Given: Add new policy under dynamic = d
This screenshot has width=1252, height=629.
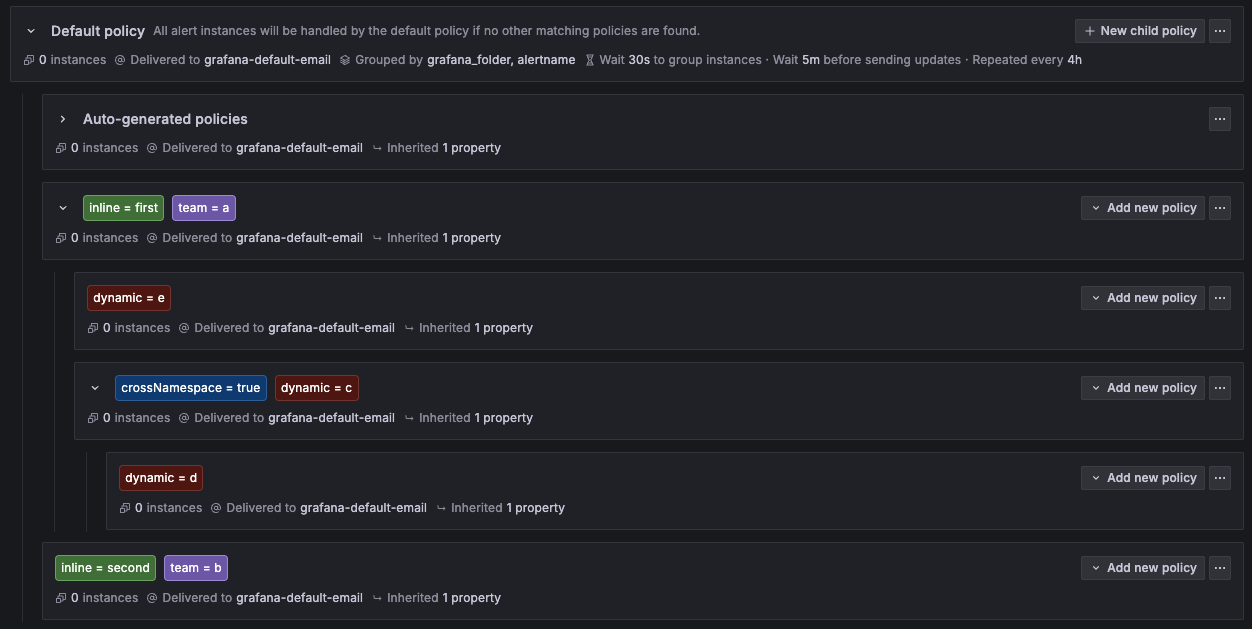Looking at the screenshot, I should coord(1142,478).
